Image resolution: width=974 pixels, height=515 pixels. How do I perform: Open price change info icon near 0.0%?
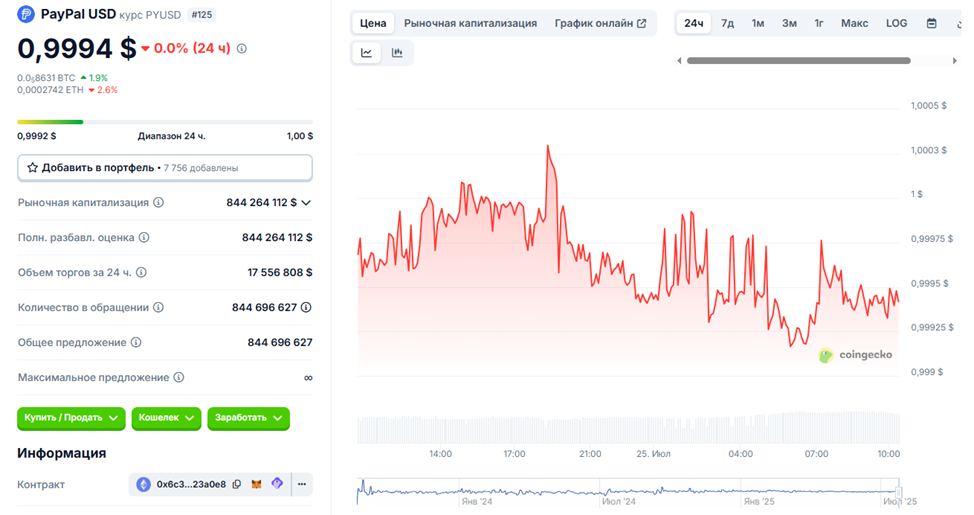(242, 48)
